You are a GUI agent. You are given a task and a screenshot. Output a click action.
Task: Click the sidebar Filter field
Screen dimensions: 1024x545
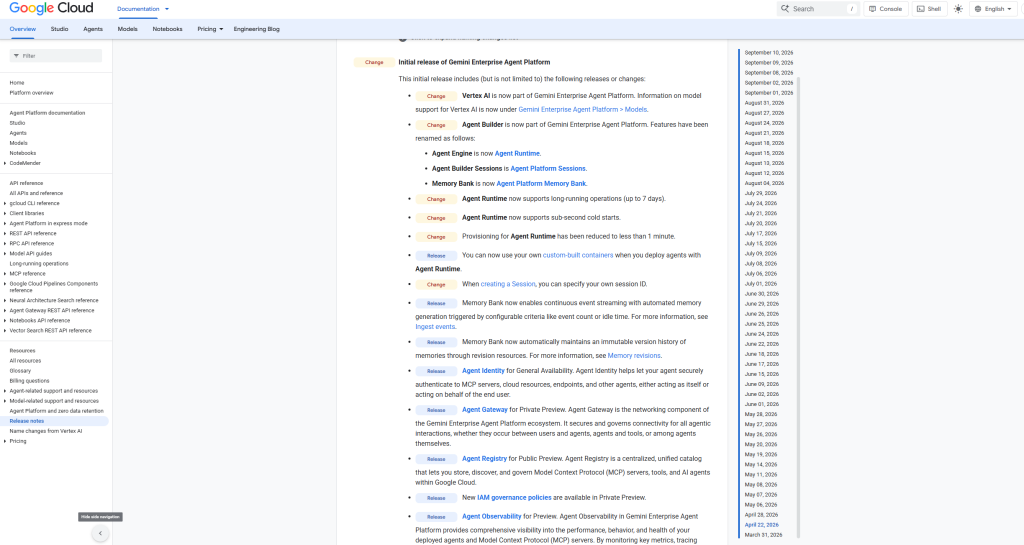click(56, 55)
